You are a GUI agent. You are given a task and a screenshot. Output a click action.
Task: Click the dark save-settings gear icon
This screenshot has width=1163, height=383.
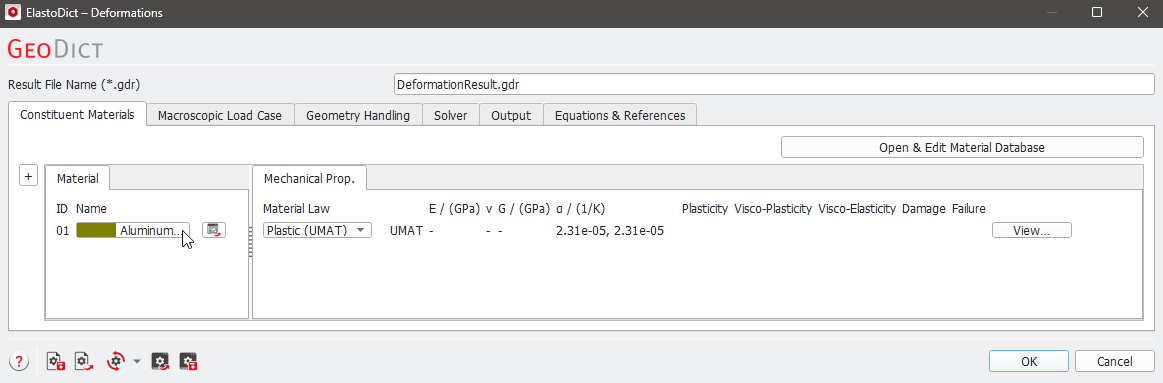188,361
